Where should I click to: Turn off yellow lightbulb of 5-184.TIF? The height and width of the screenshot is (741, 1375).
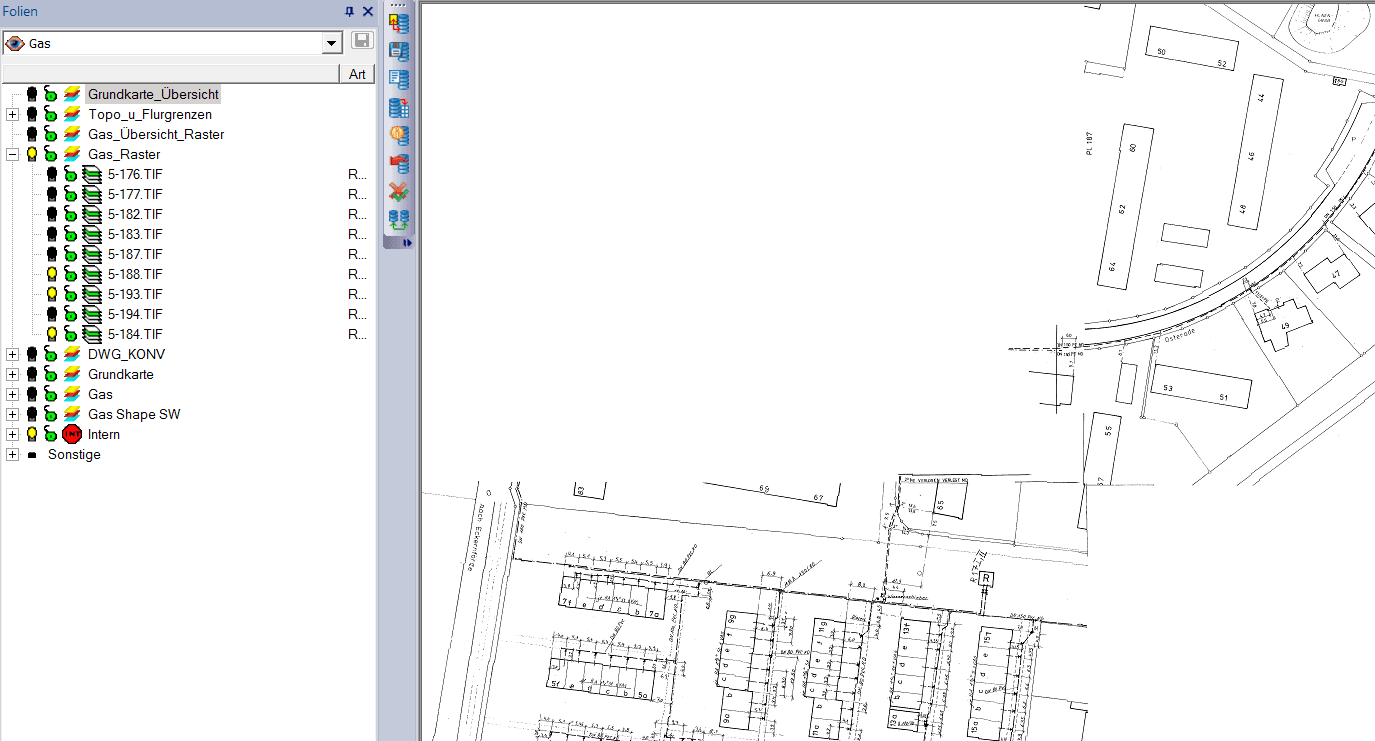(x=52, y=334)
